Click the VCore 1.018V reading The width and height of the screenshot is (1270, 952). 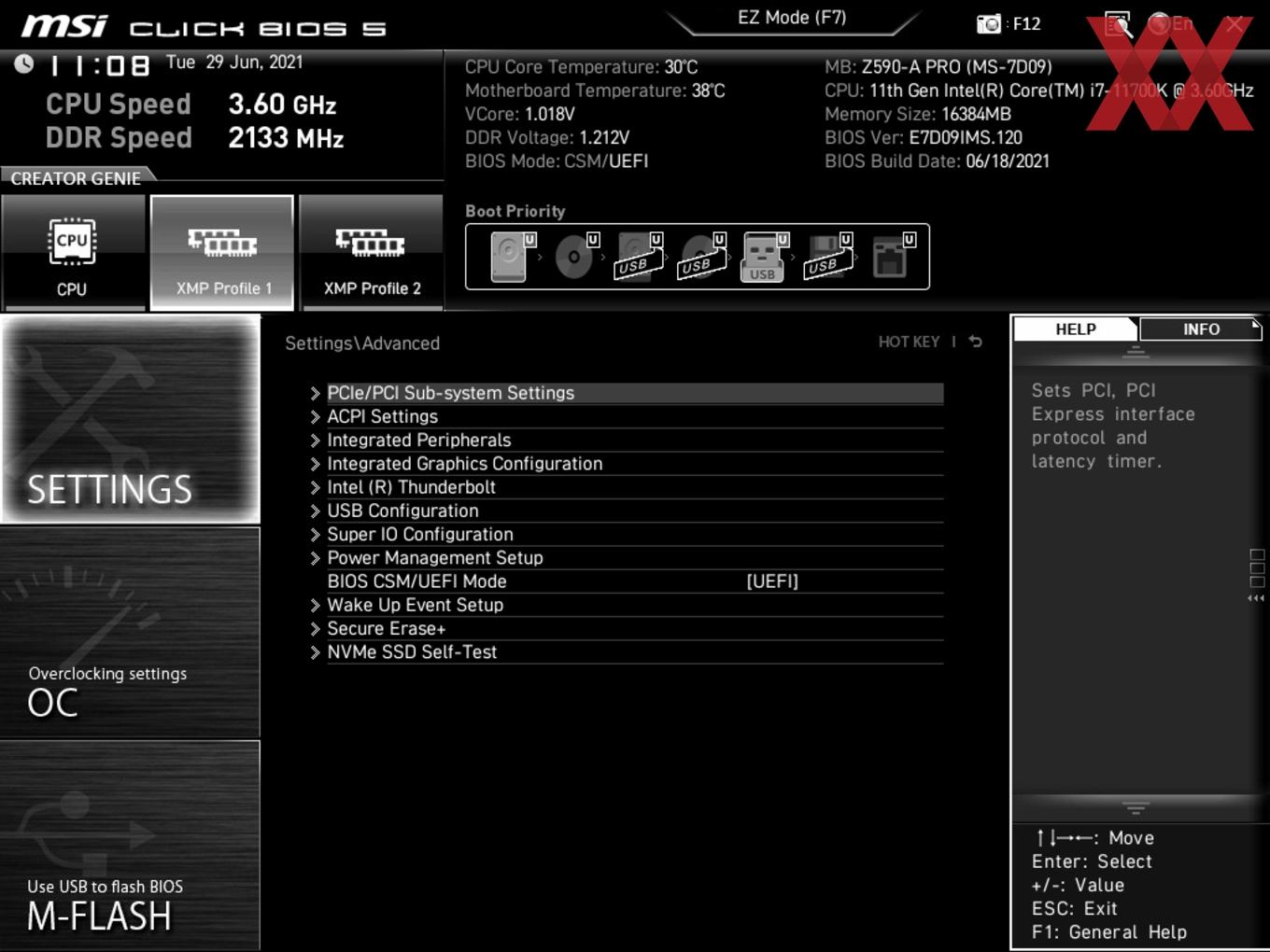[x=520, y=114]
